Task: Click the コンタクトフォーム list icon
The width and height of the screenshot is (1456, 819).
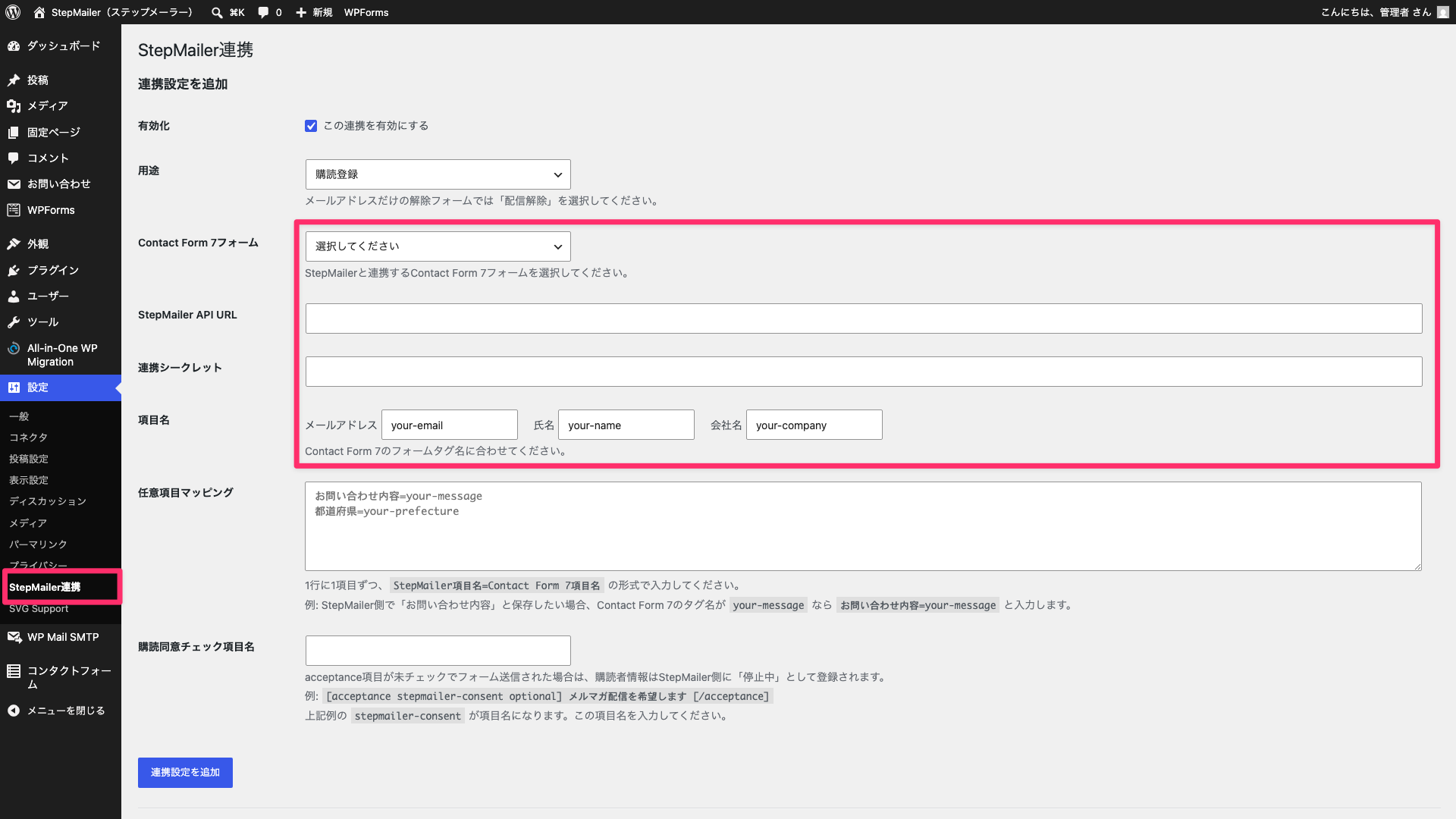Action: tap(14, 671)
